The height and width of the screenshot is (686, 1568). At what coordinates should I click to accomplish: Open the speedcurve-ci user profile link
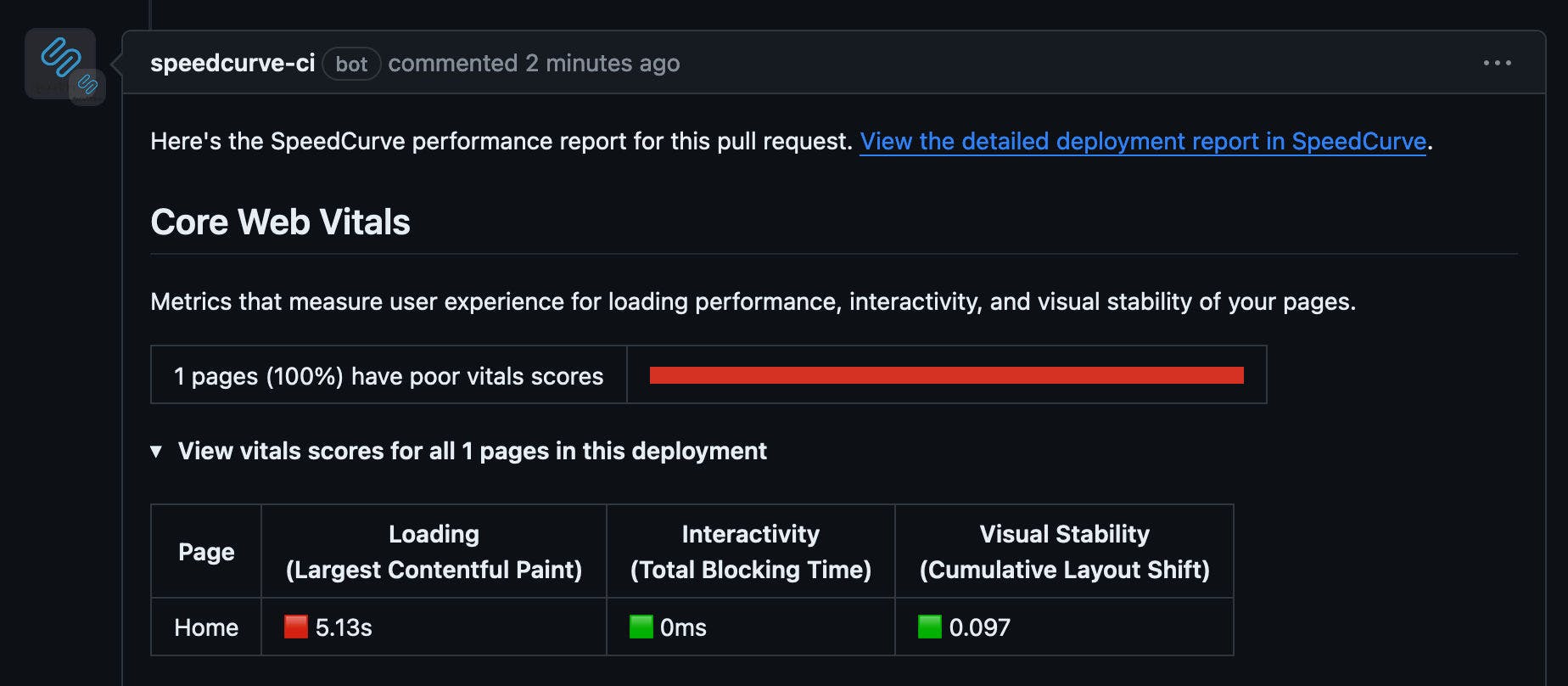232,63
